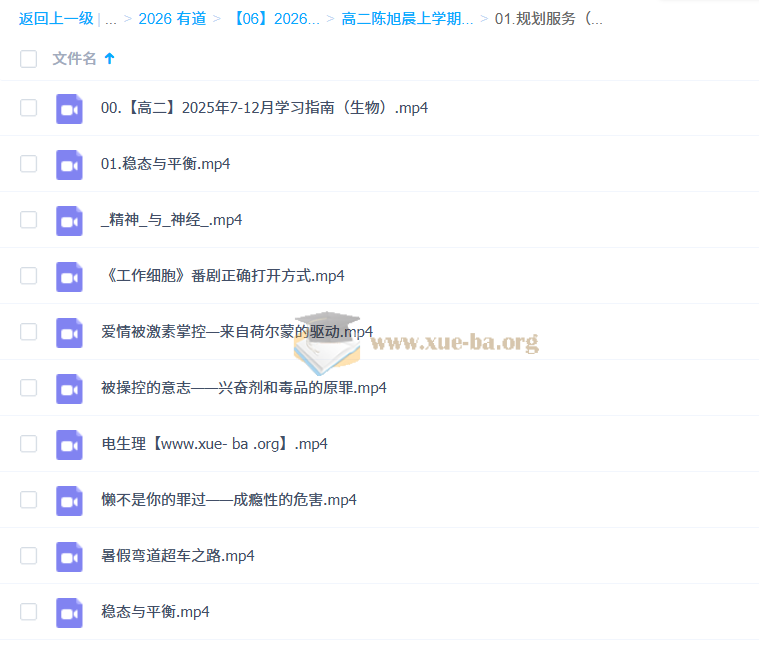
Task: Click video icon for 暑假弯道超车之路.mp4
Action: [69, 556]
